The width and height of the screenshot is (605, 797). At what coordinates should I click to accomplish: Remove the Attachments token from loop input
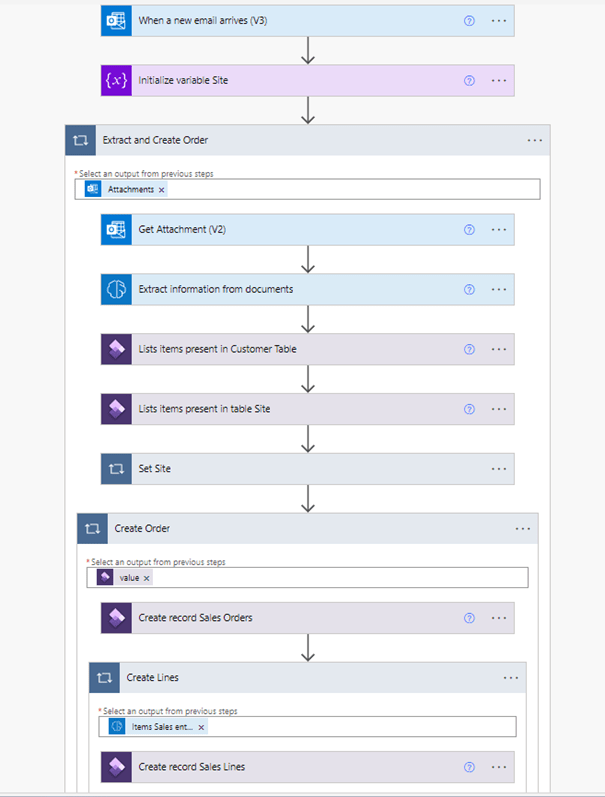[x=162, y=189]
